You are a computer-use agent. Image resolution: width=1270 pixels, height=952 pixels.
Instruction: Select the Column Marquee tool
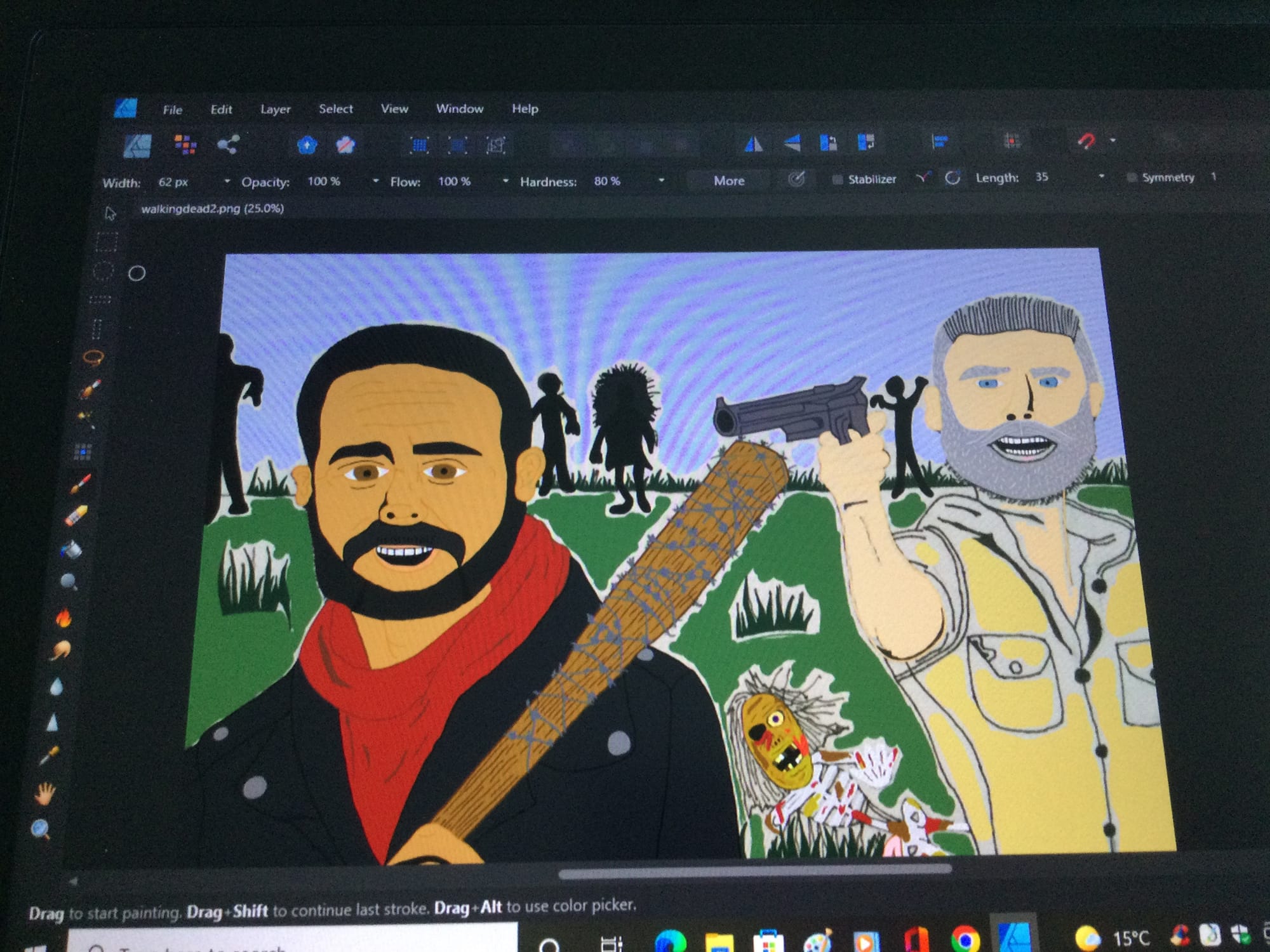[97, 329]
